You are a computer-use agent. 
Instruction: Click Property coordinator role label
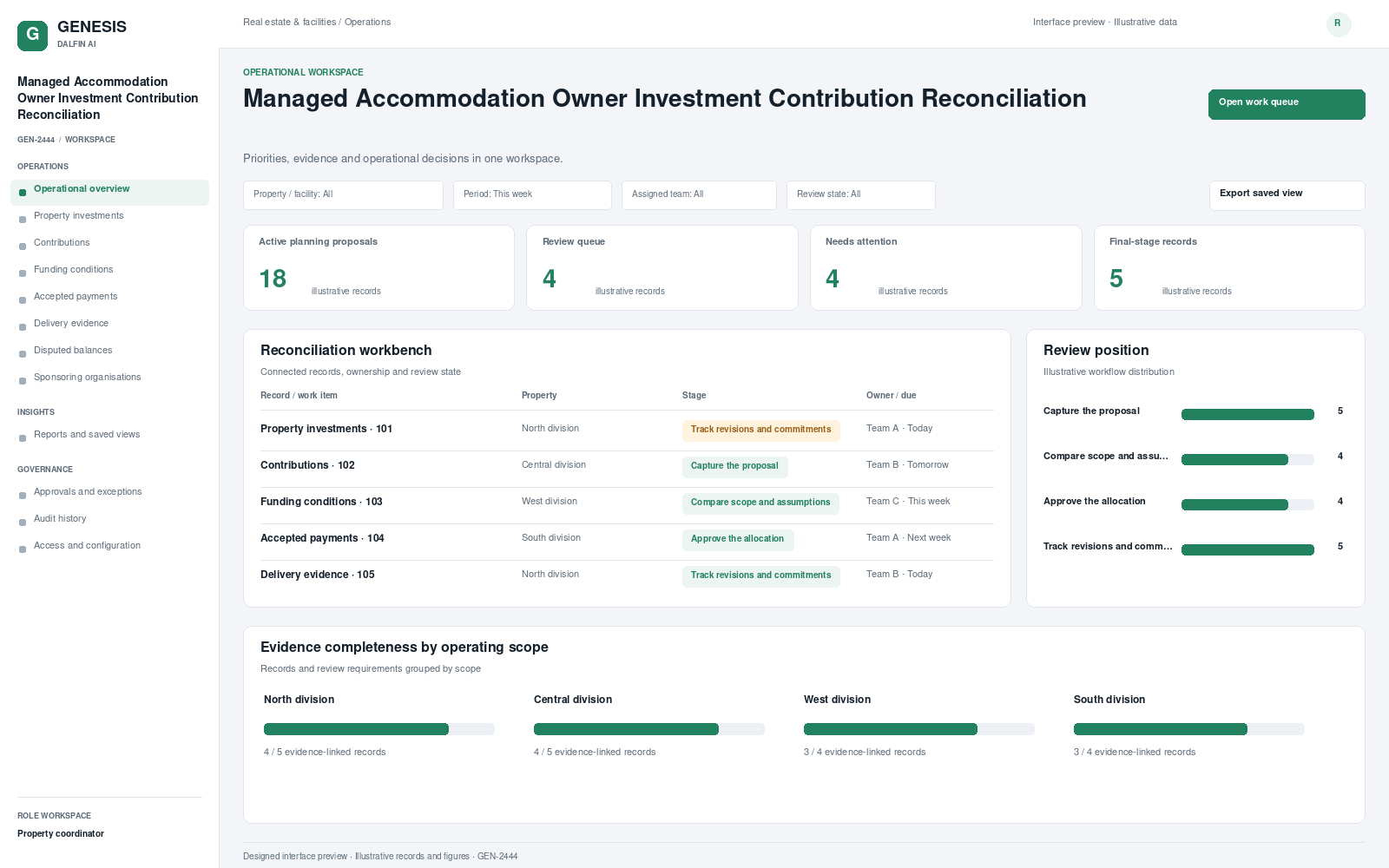coord(61,834)
